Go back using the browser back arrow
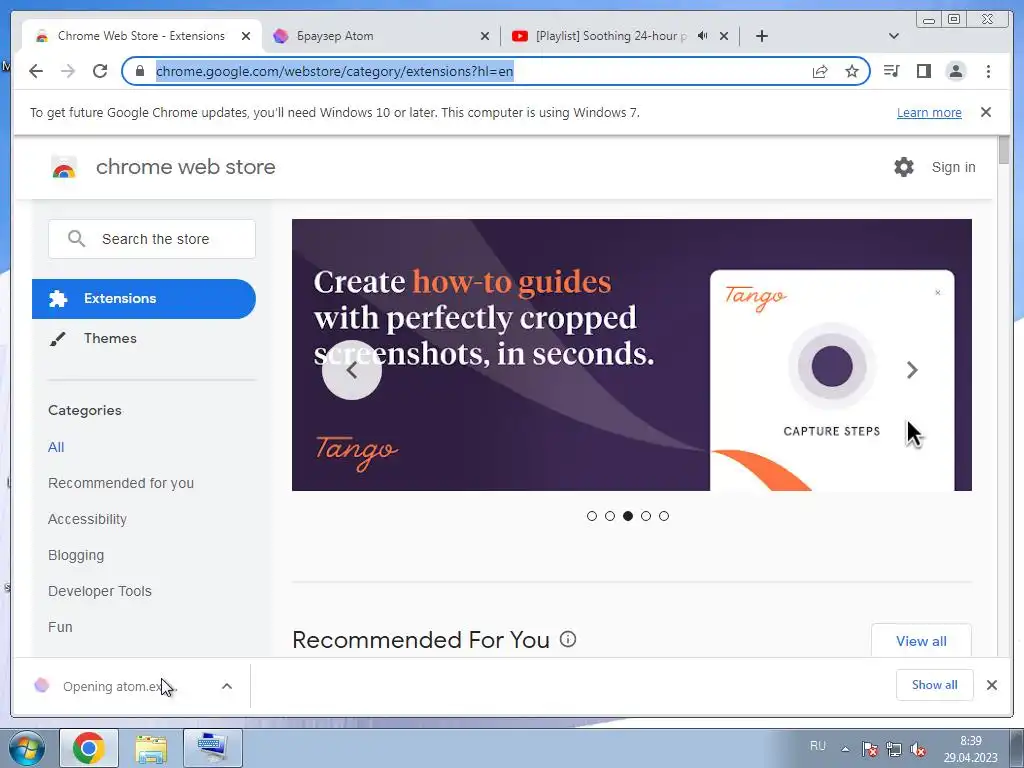 click(x=36, y=71)
